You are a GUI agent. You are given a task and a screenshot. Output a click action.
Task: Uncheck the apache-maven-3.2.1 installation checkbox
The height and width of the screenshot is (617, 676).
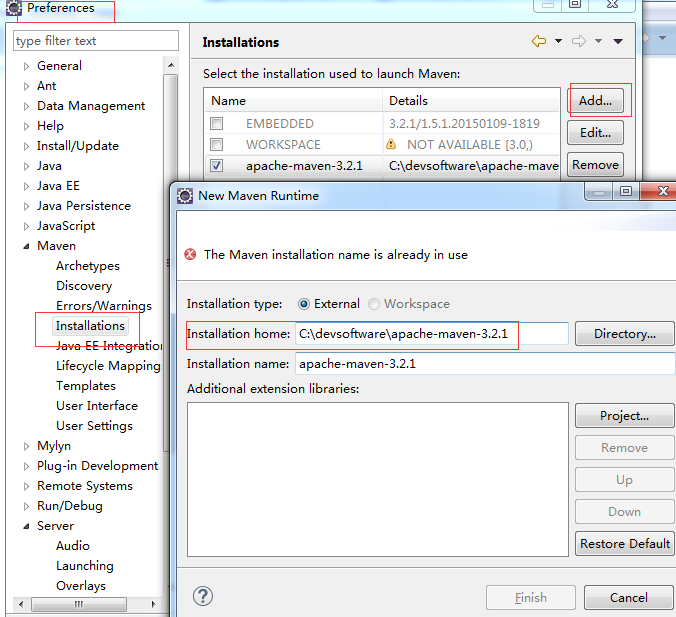[216, 166]
